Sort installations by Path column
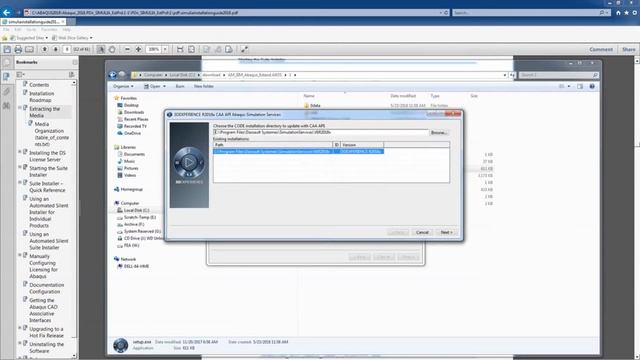The image size is (640, 360). [x=273, y=145]
